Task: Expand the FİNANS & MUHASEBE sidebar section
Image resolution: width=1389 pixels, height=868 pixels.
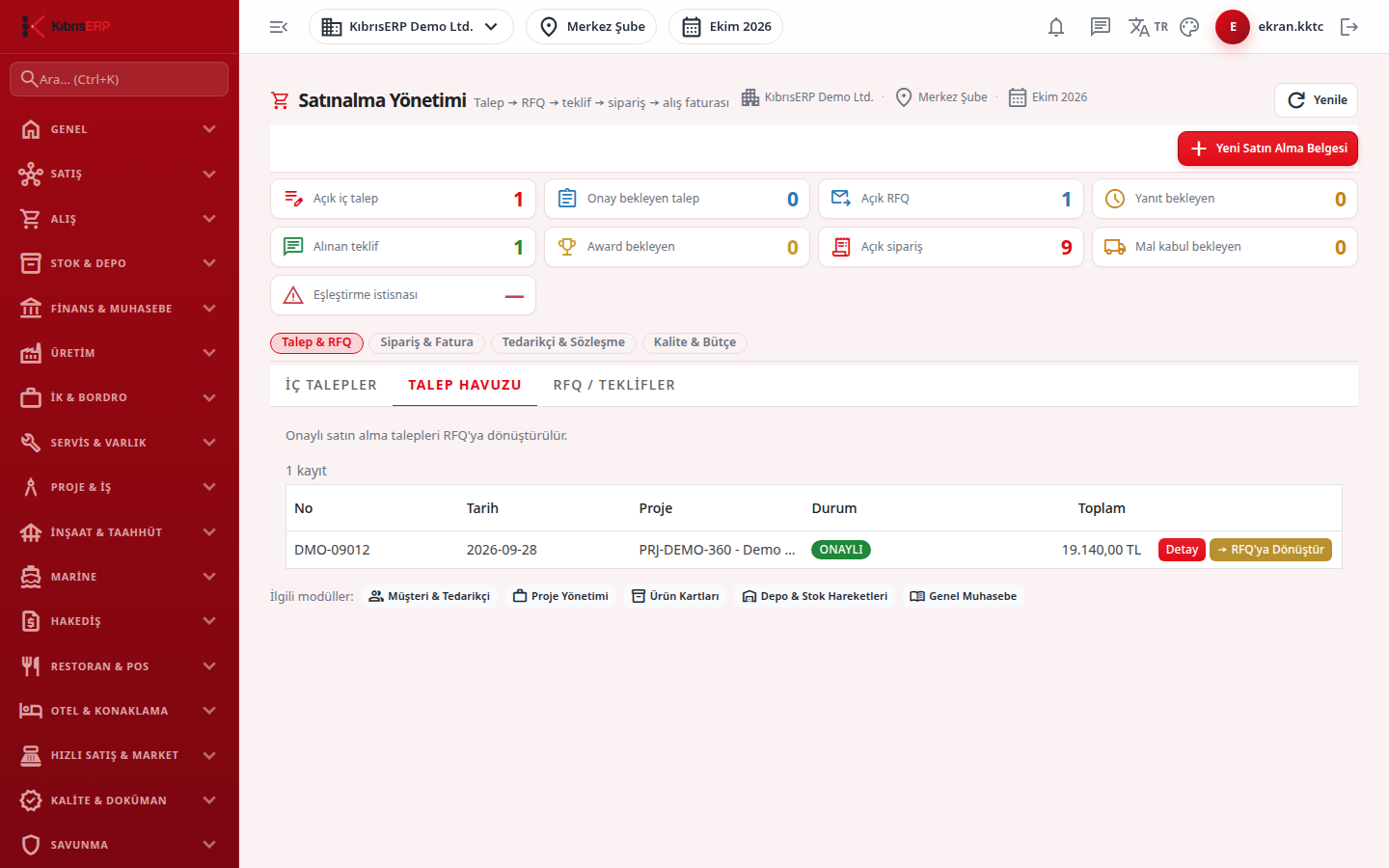Action: pos(119,309)
